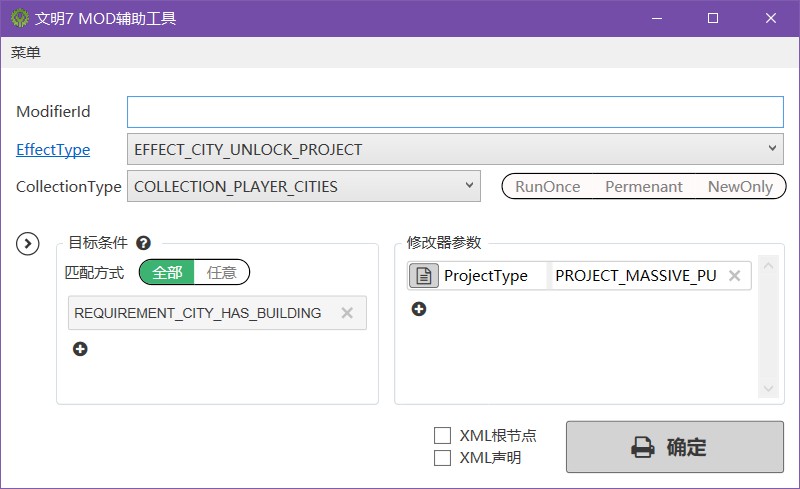Remove the ProjectType parameter with X icon
Image resolution: width=800 pixels, height=489 pixels.
tap(735, 276)
